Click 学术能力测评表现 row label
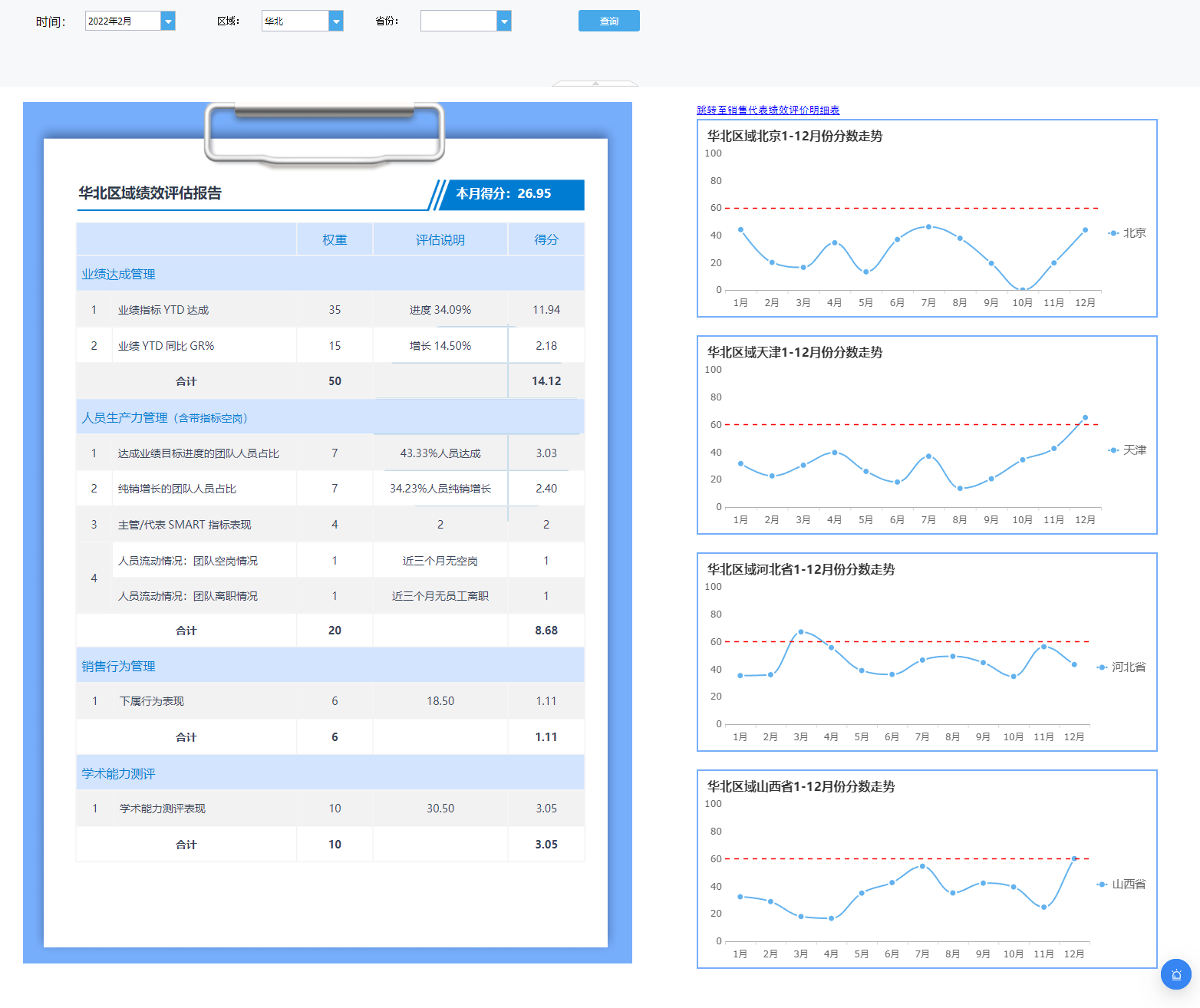The height and width of the screenshot is (1008, 1200). 163,809
